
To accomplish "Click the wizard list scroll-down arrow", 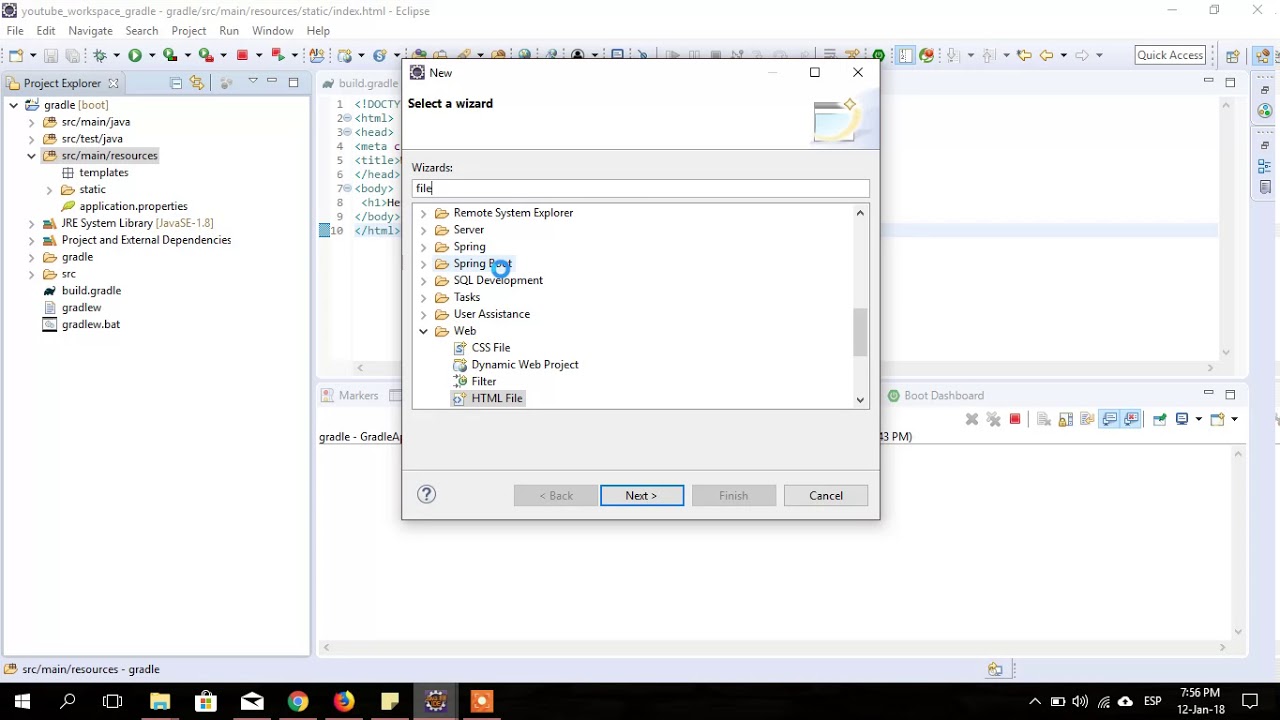I will (x=860, y=400).
